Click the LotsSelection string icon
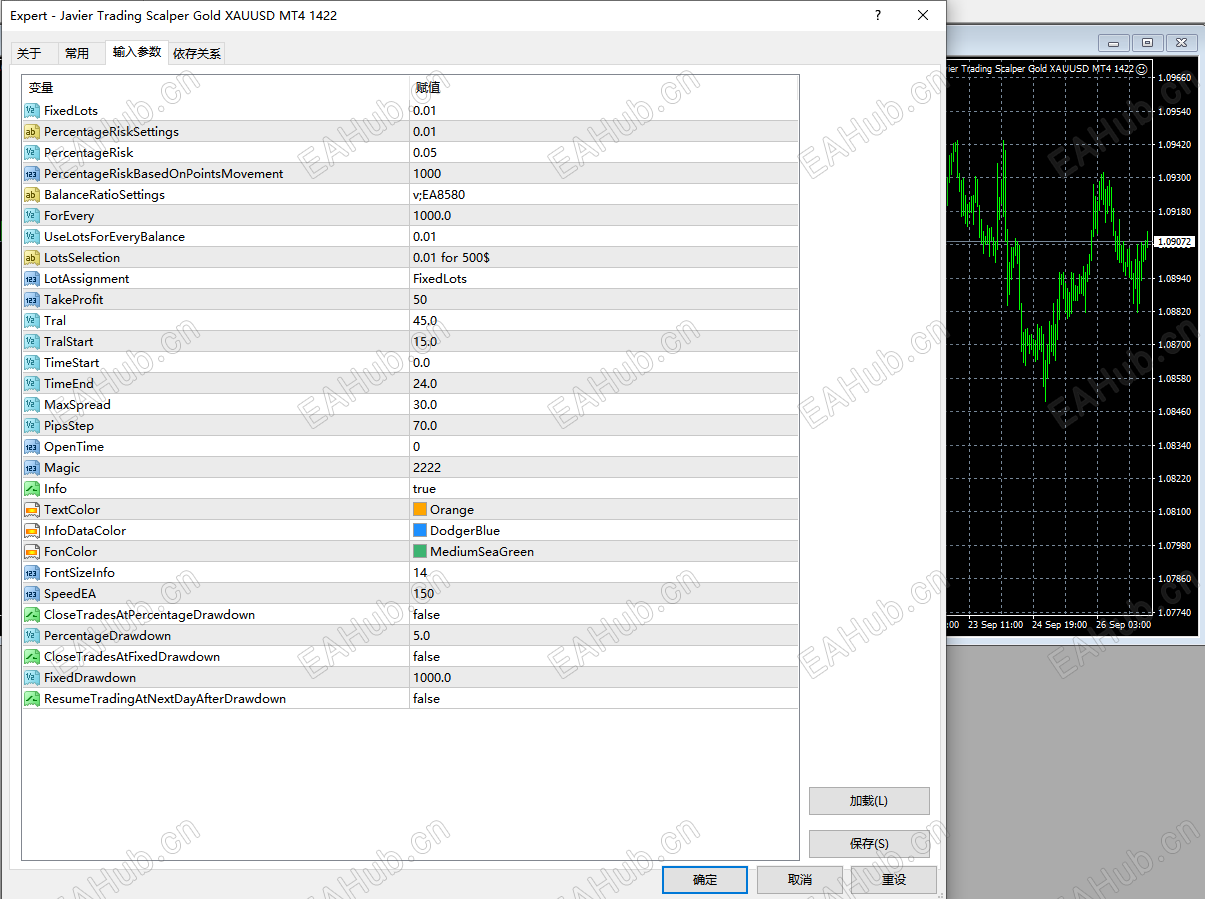The image size is (1205, 899). pos(32,258)
